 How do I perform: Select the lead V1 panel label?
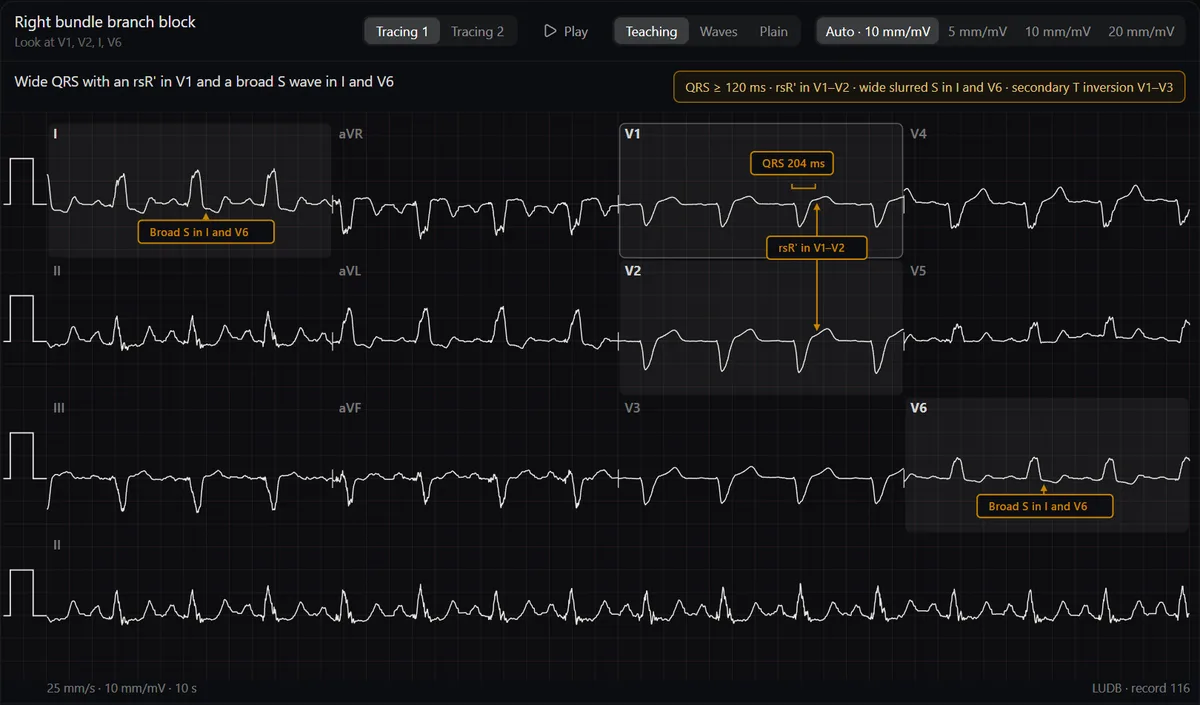[x=632, y=133]
